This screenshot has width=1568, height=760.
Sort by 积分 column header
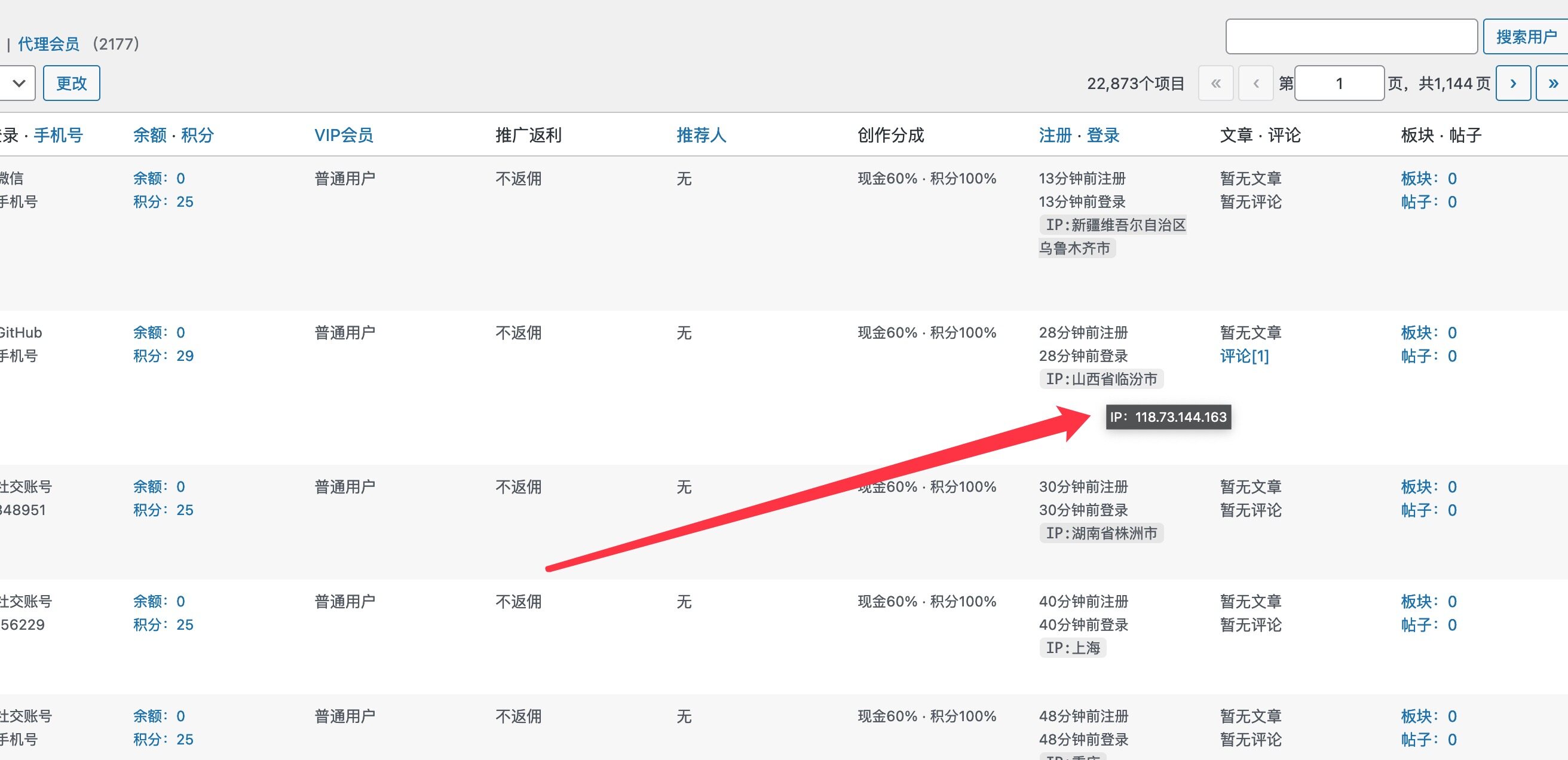[197, 135]
